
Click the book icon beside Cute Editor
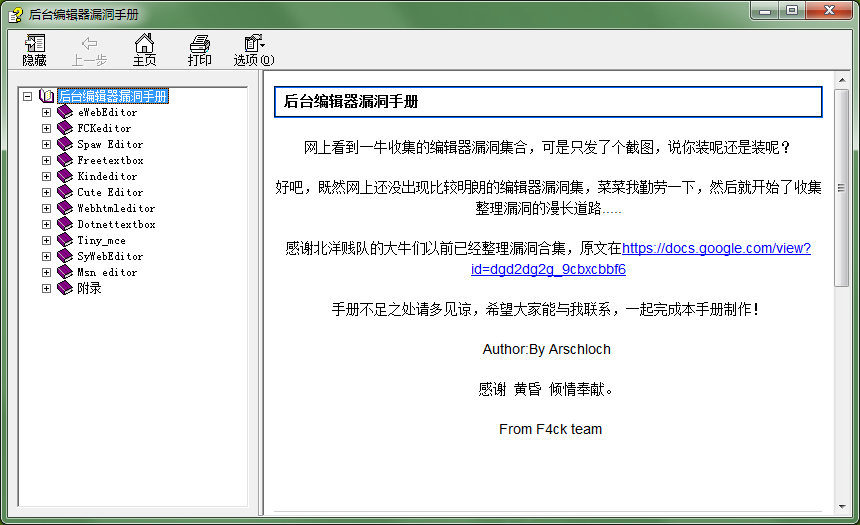[65, 193]
